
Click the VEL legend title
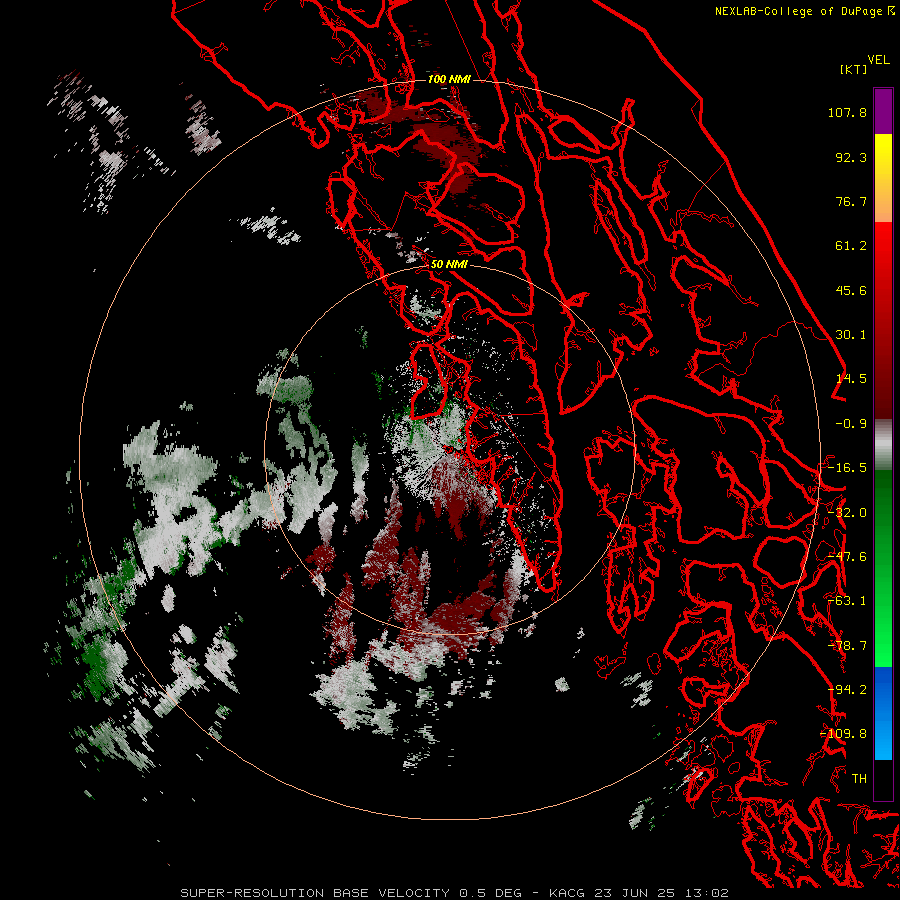coord(879,60)
